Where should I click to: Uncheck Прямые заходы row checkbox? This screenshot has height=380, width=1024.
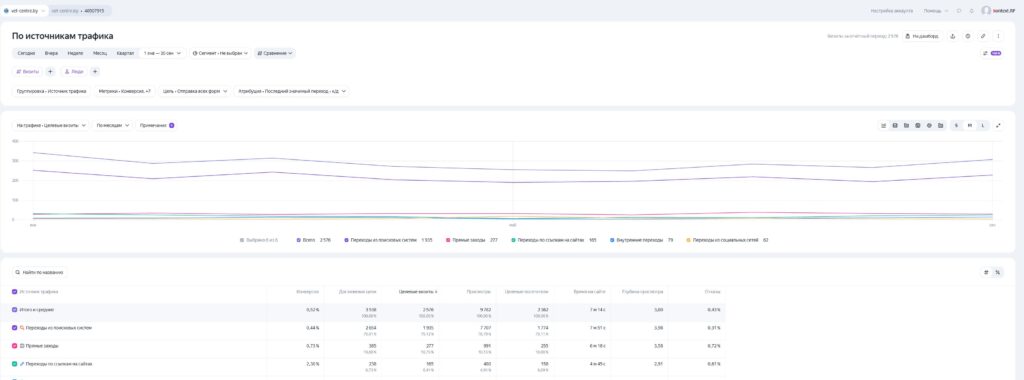(x=15, y=345)
